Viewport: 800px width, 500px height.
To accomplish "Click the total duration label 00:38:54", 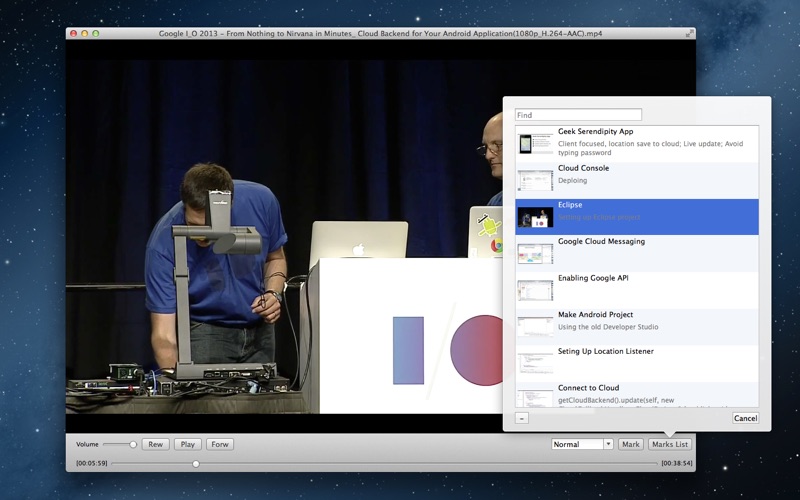I will (x=677, y=463).
